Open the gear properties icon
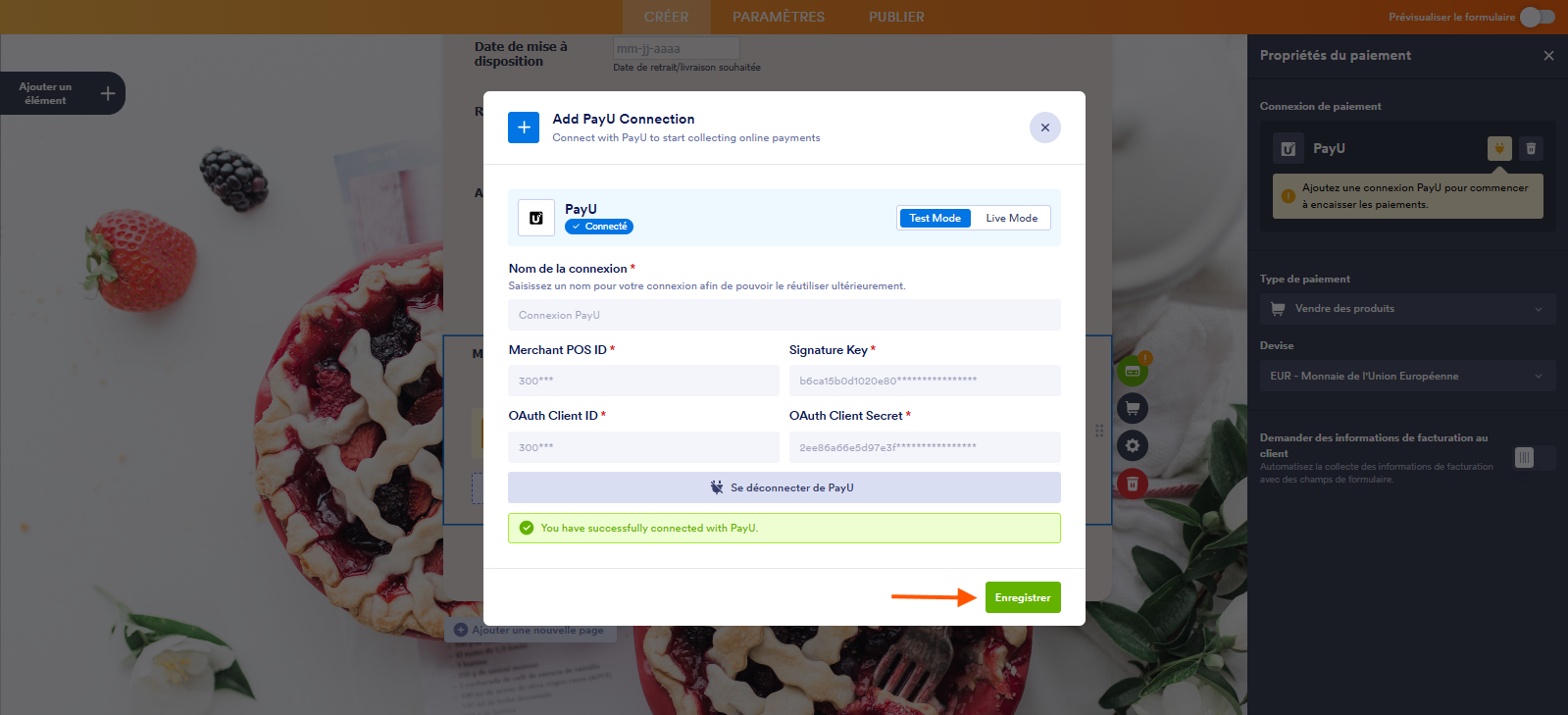Screen dimensions: 1568x715 click(1133, 445)
